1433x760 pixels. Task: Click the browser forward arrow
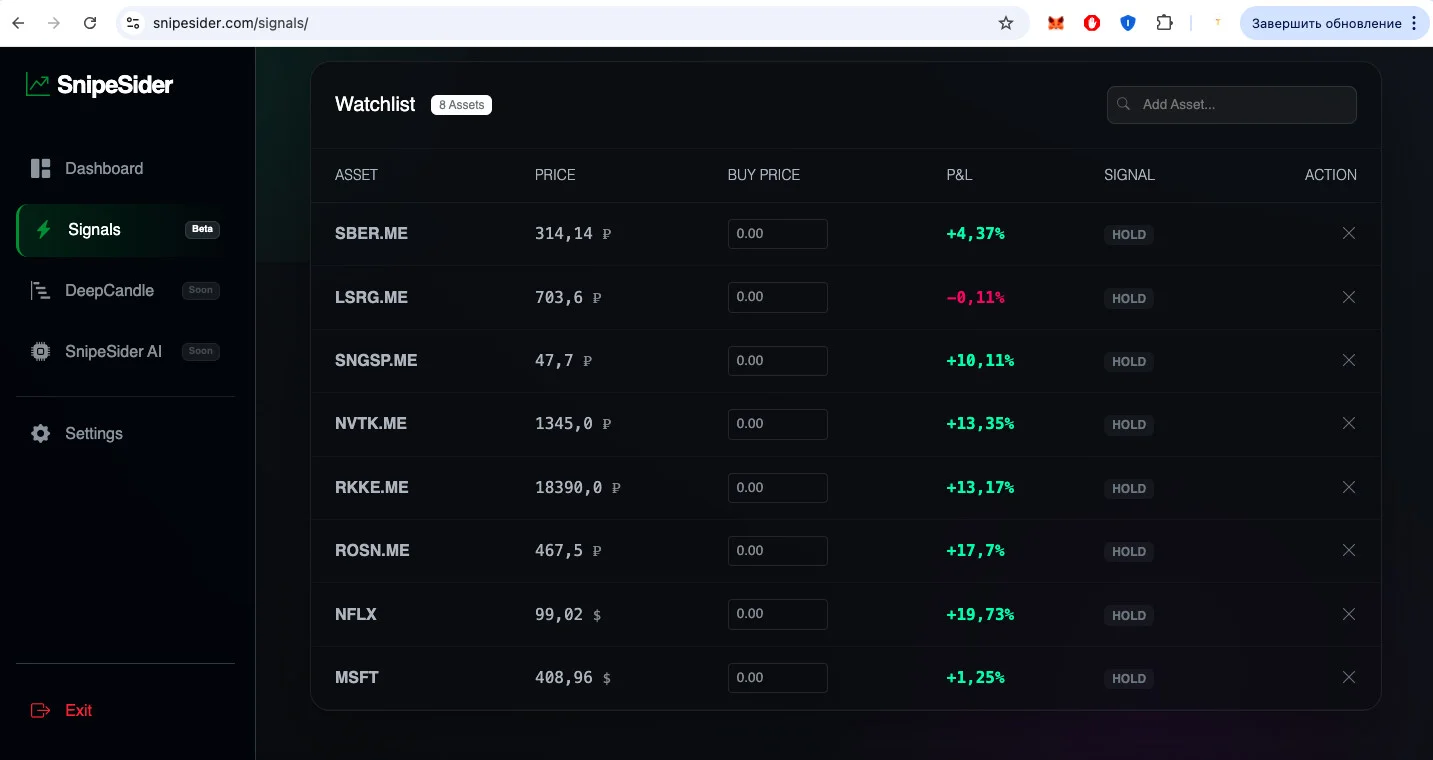point(54,23)
